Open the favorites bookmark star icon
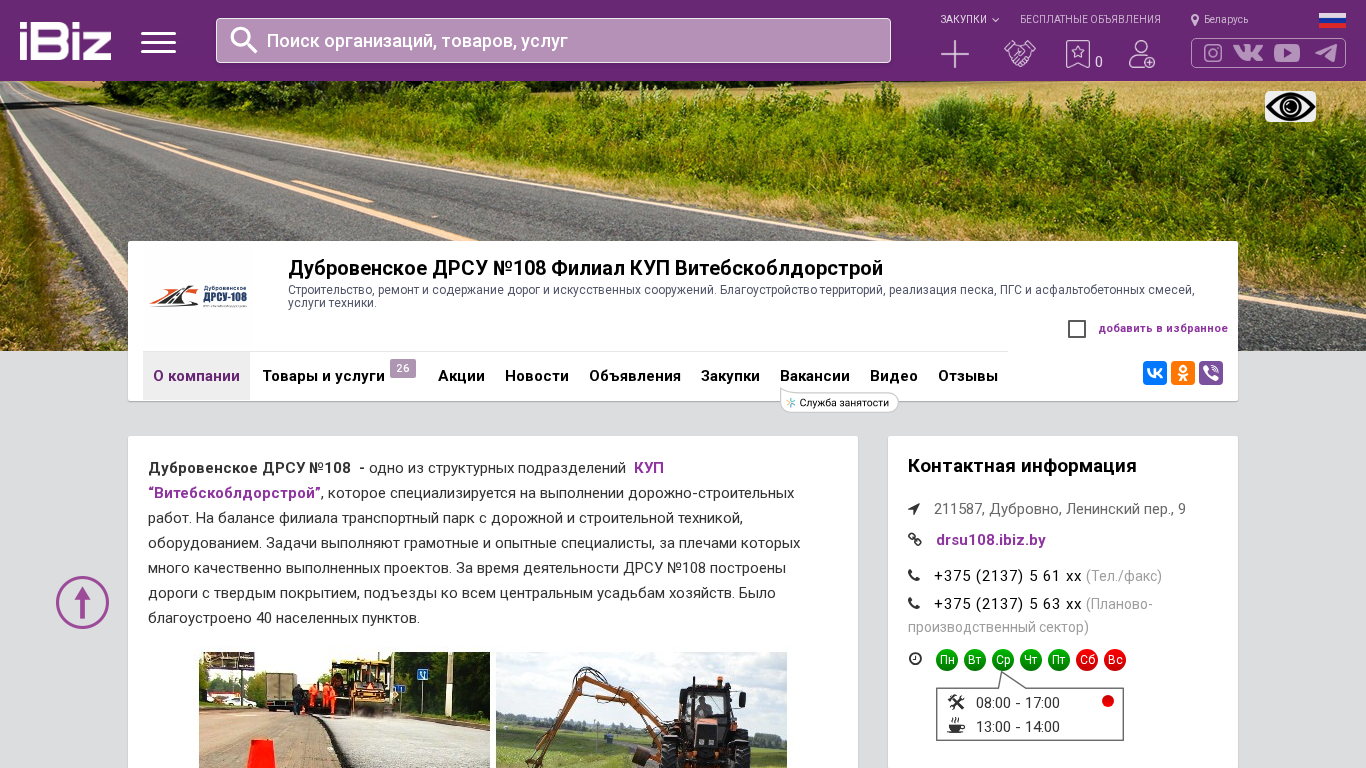1366x768 pixels. (x=1077, y=54)
